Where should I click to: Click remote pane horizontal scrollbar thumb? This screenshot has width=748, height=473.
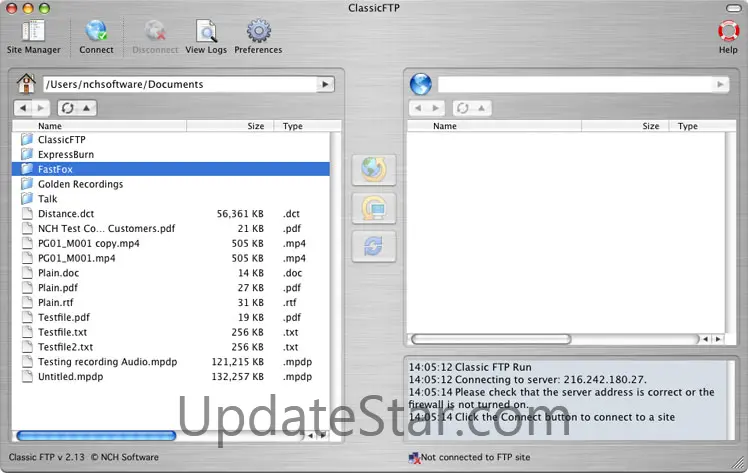491,339
